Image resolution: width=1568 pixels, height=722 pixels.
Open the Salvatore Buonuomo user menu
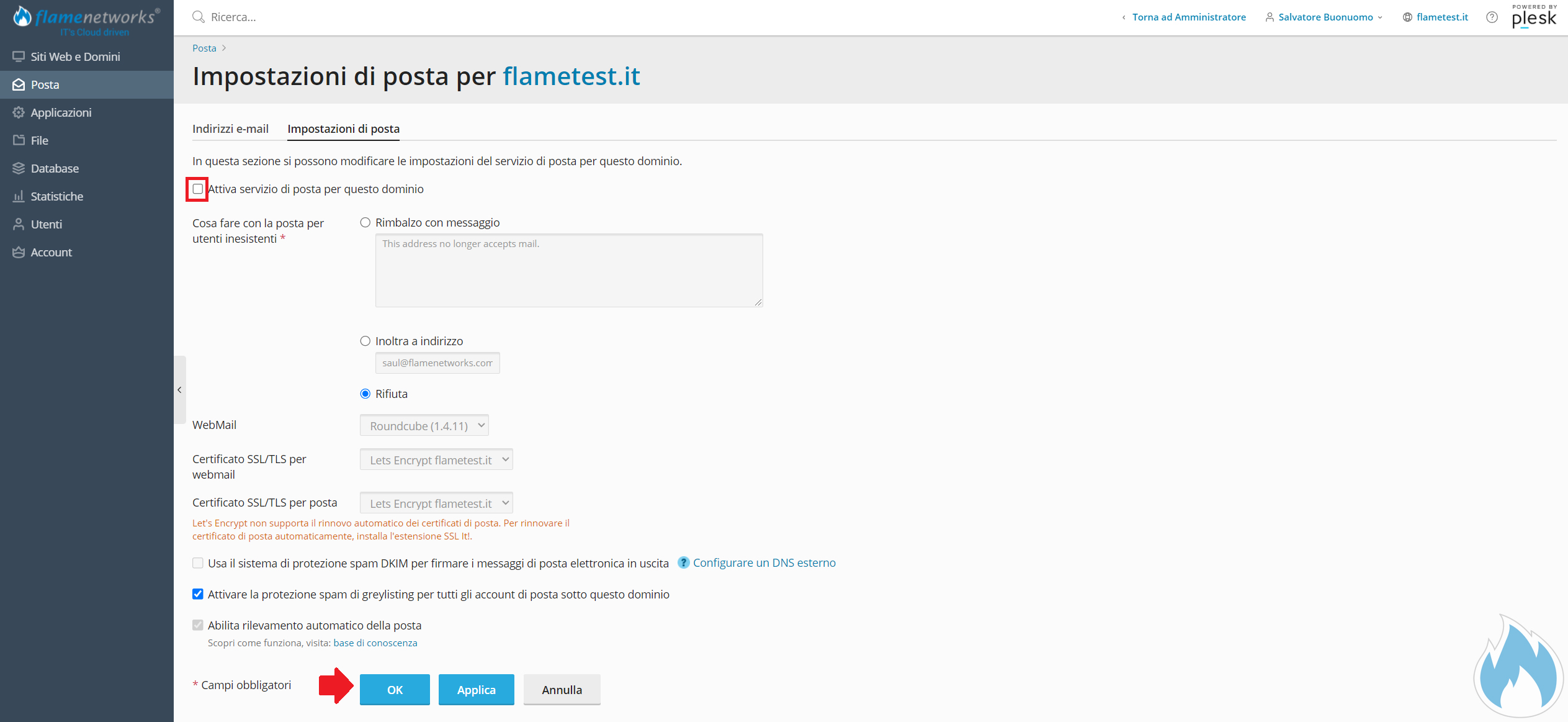[1324, 17]
